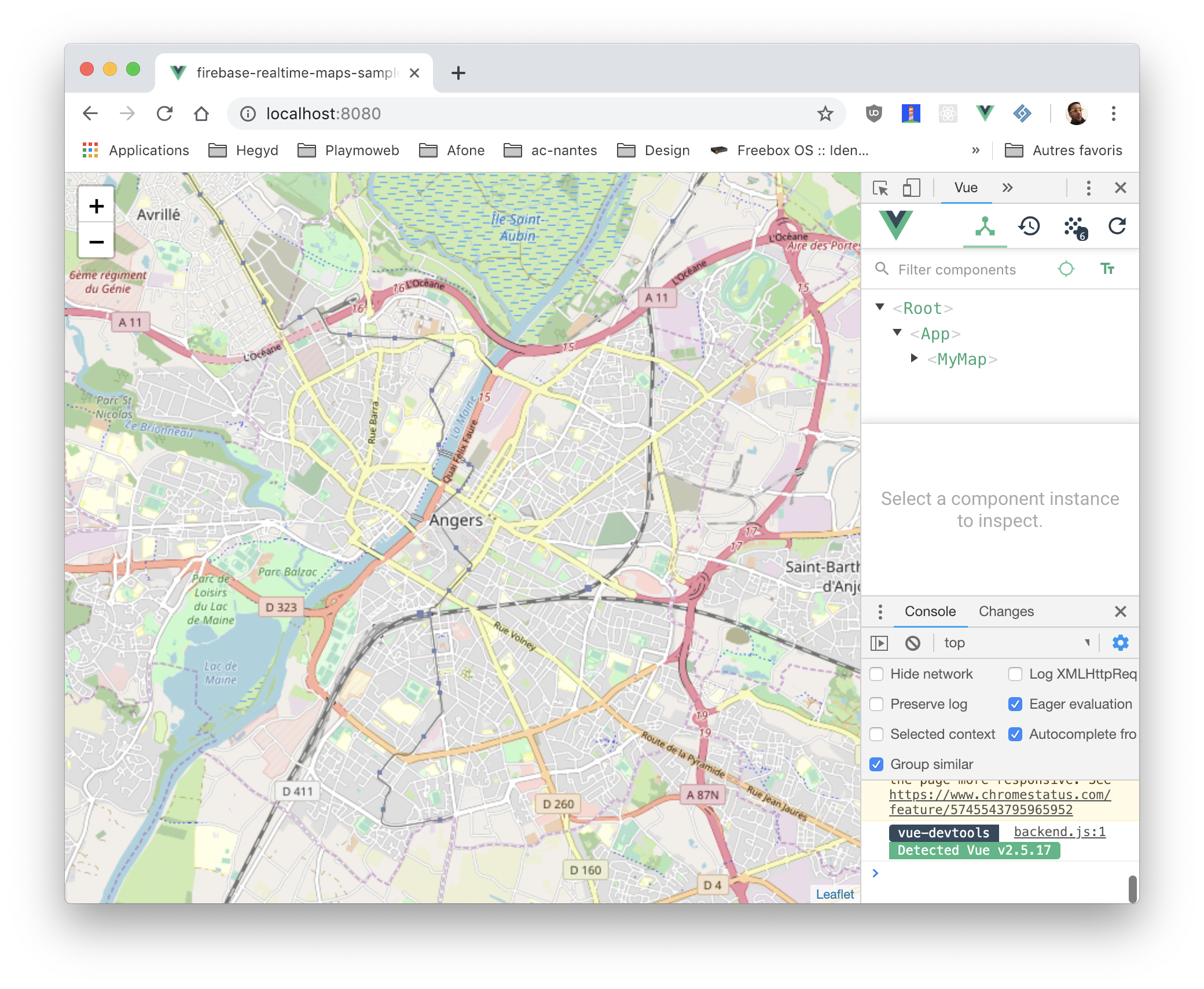Zoom in the map with plus button

tap(97, 206)
